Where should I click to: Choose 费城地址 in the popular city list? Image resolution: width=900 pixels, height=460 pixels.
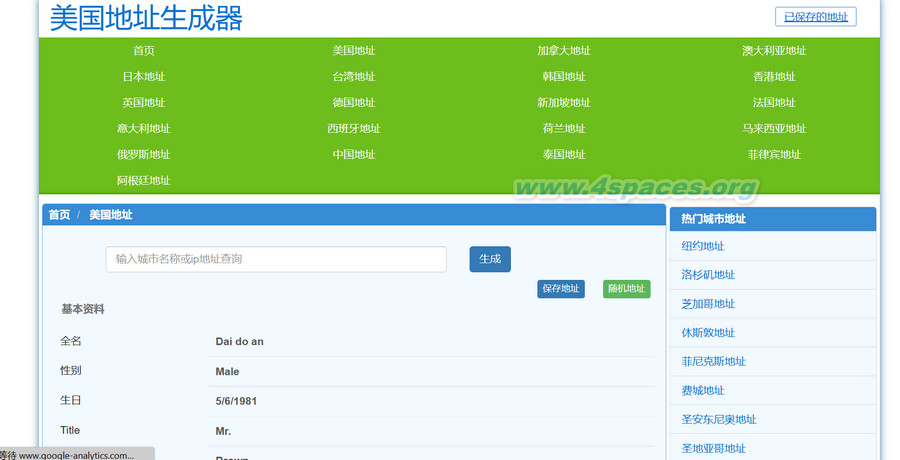(x=703, y=390)
